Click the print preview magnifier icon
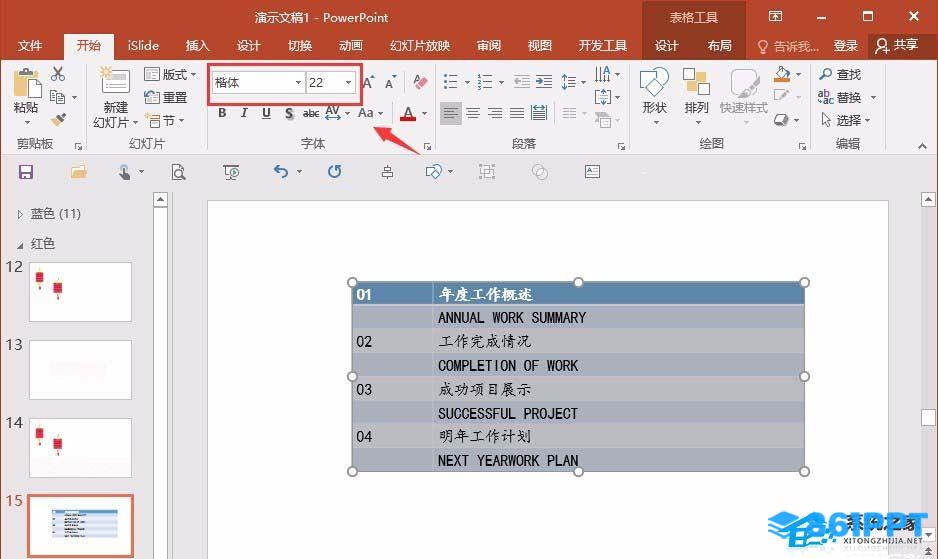This screenshot has width=938, height=559. click(178, 172)
